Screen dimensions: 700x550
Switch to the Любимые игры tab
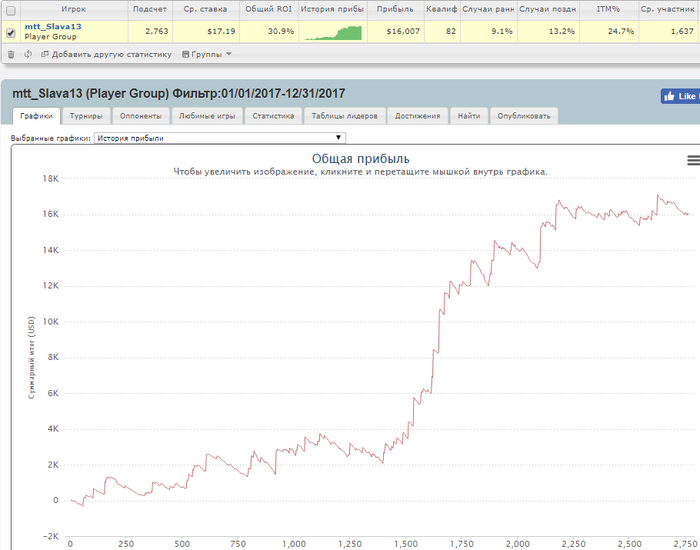[207, 116]
